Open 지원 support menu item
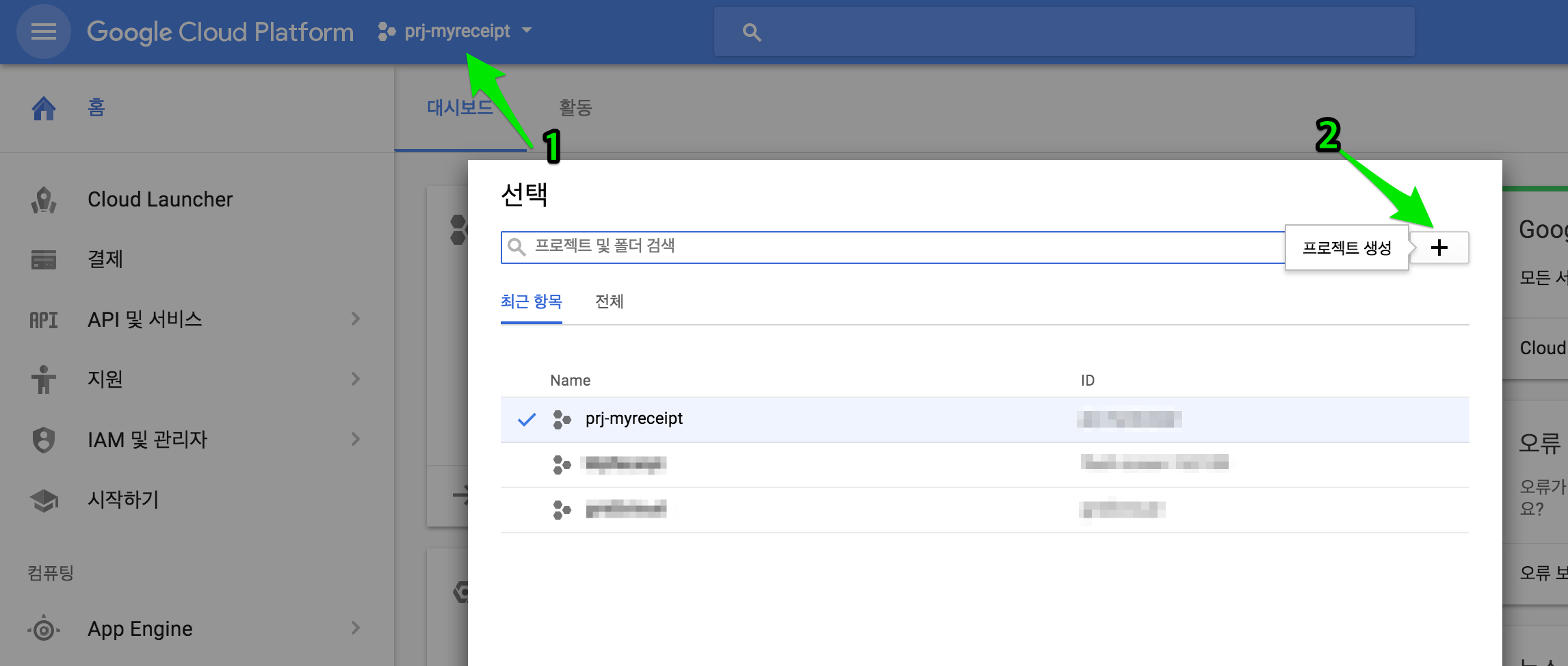Screen dimensions: 1568x666 click(105, 379)
